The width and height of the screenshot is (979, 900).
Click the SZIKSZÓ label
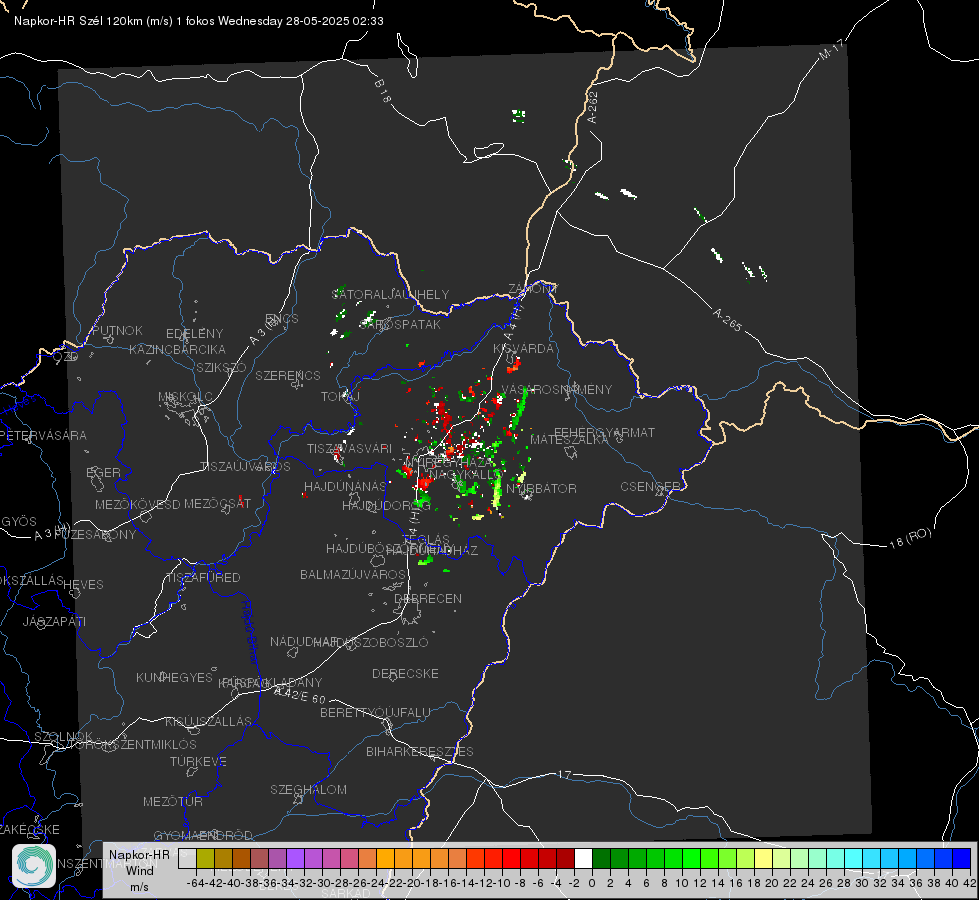click(x=221, y=368)
